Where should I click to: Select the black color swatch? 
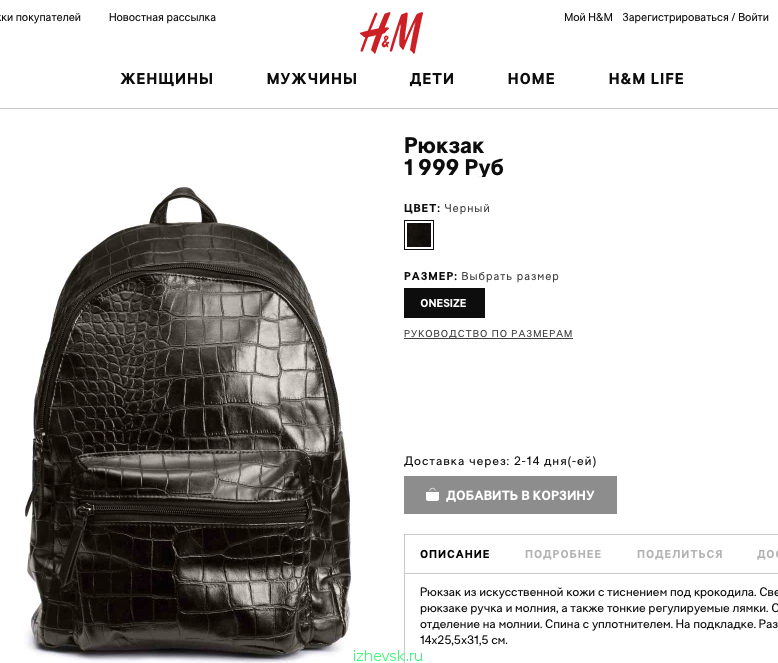(419, 235)
